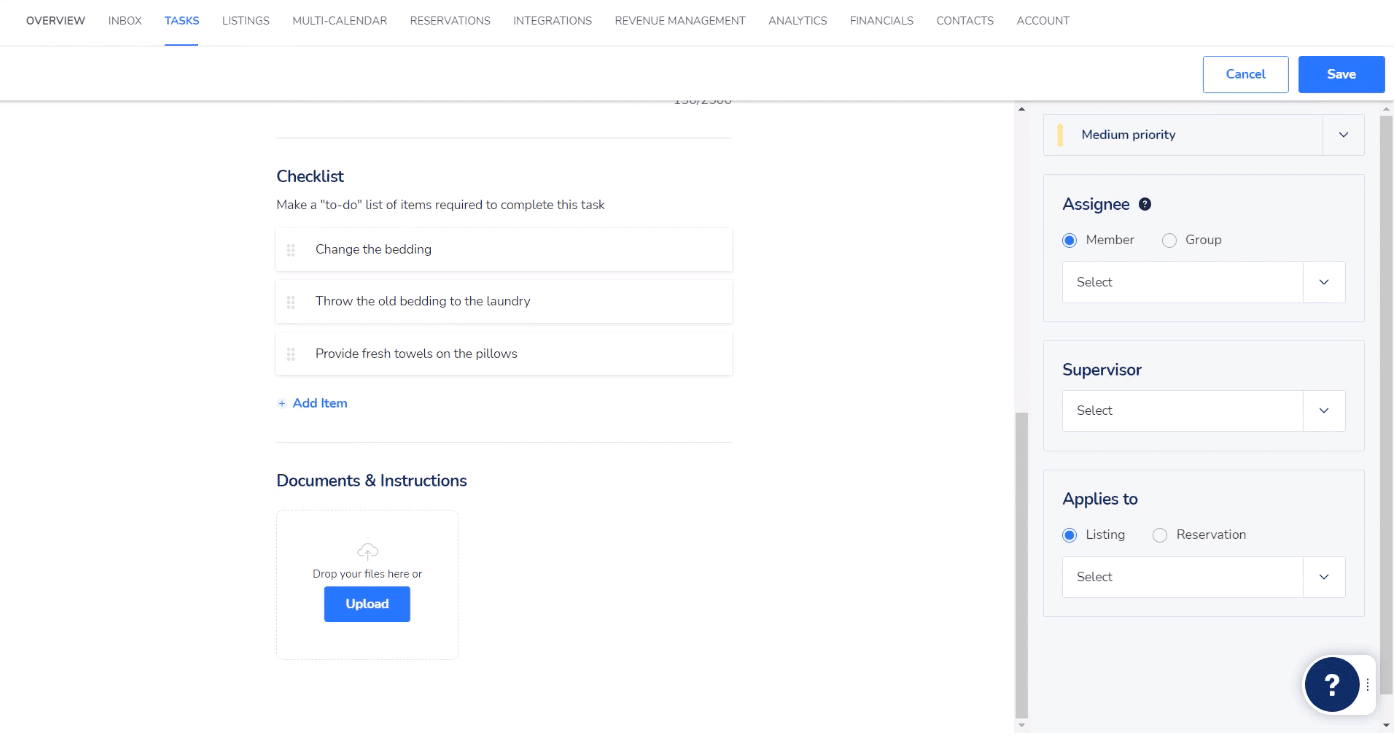Choose the Reservation radio option
This screenshot has height=738, width=1396.
[1160, 535]
